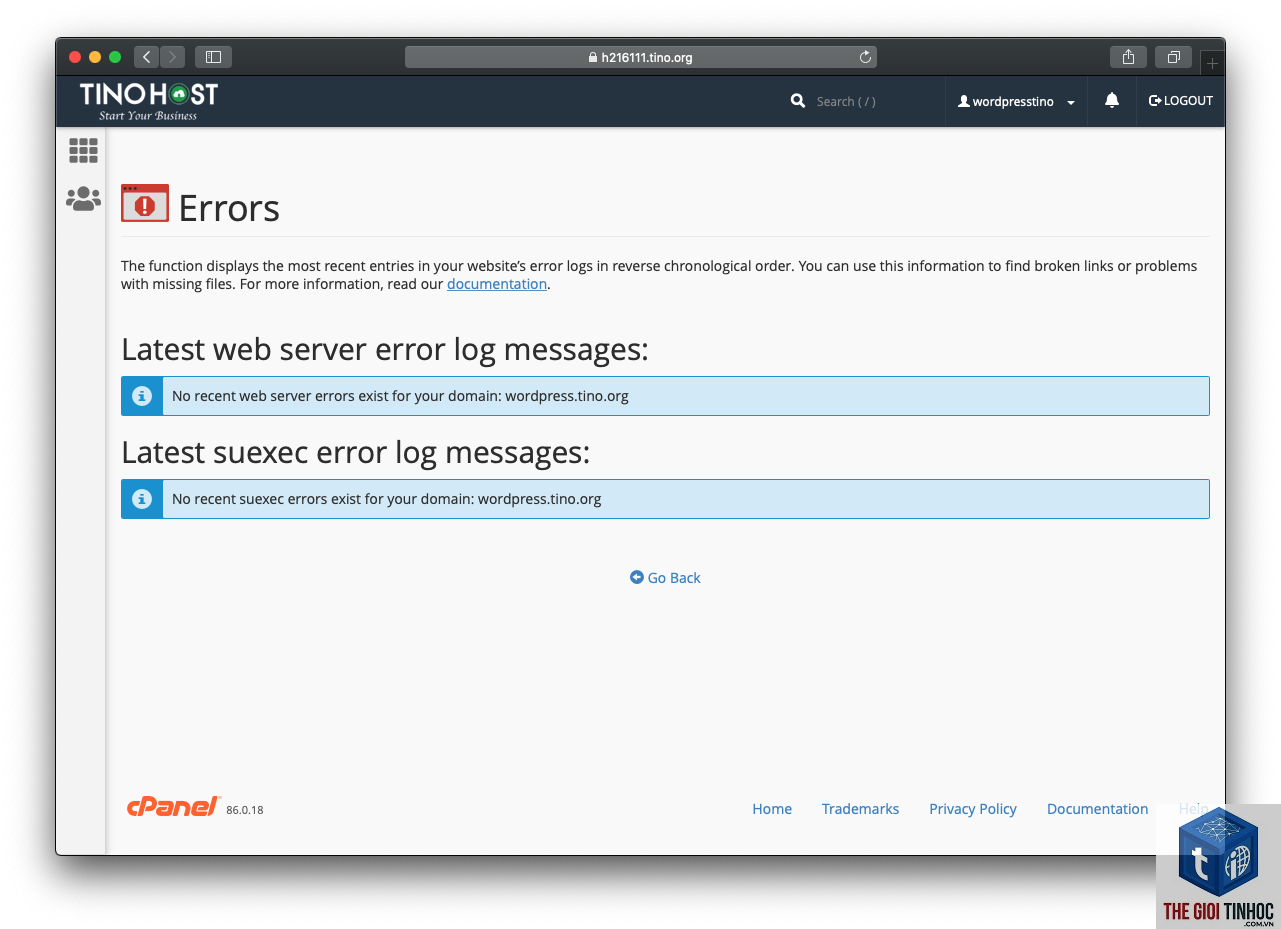Viewport: 1281px width, 929px height.
Task: Reload the page with refresh icon
Action: 865,57
